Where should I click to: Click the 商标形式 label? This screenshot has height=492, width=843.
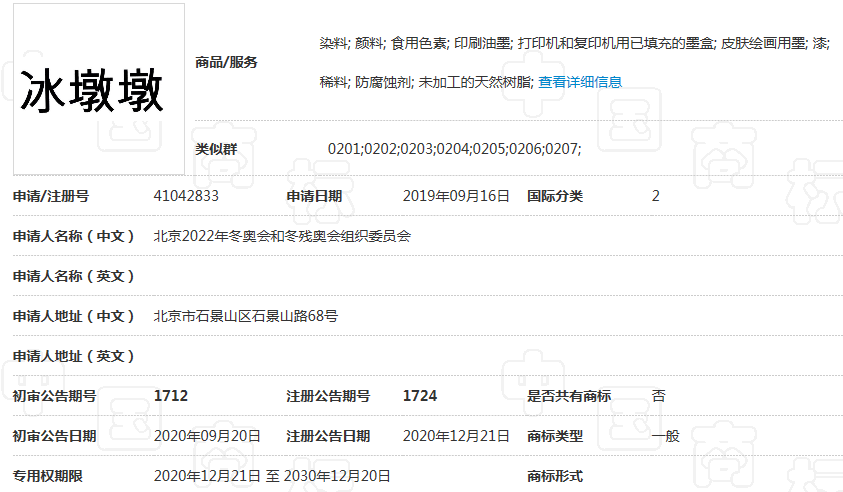pyautogui.click(x=555, y=476)
